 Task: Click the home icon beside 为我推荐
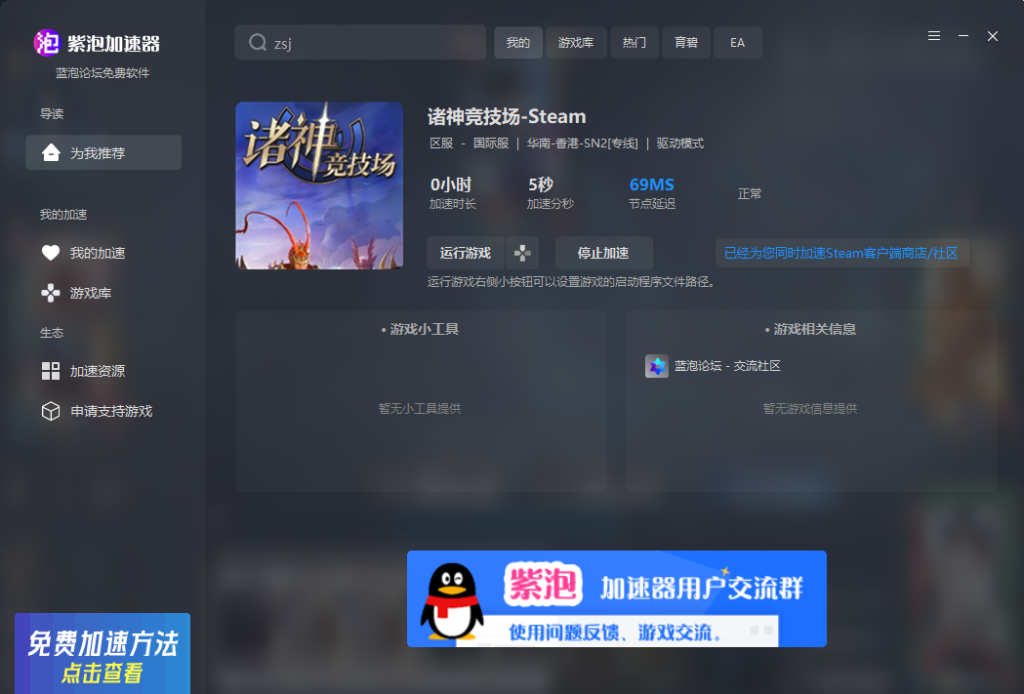pyautogui.click(x=51, y=153)
